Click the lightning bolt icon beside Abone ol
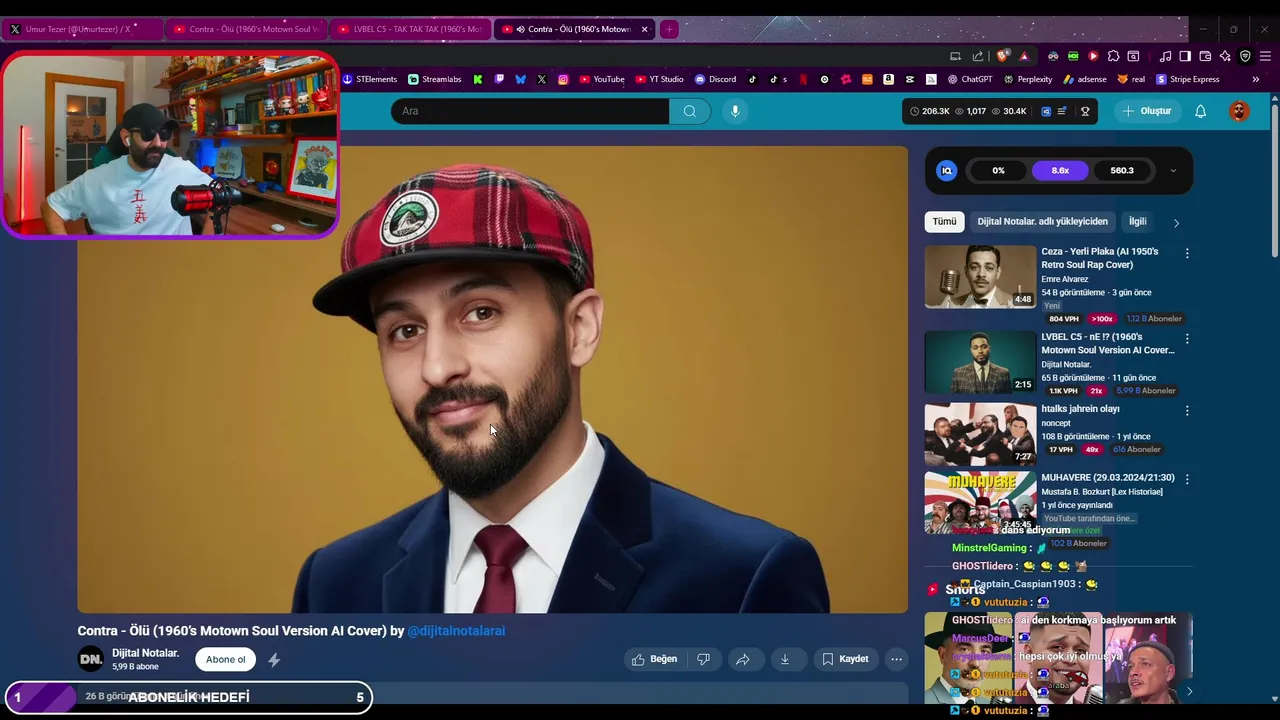The height and width of the screenshot is (720, 1280). click(274, 659)
